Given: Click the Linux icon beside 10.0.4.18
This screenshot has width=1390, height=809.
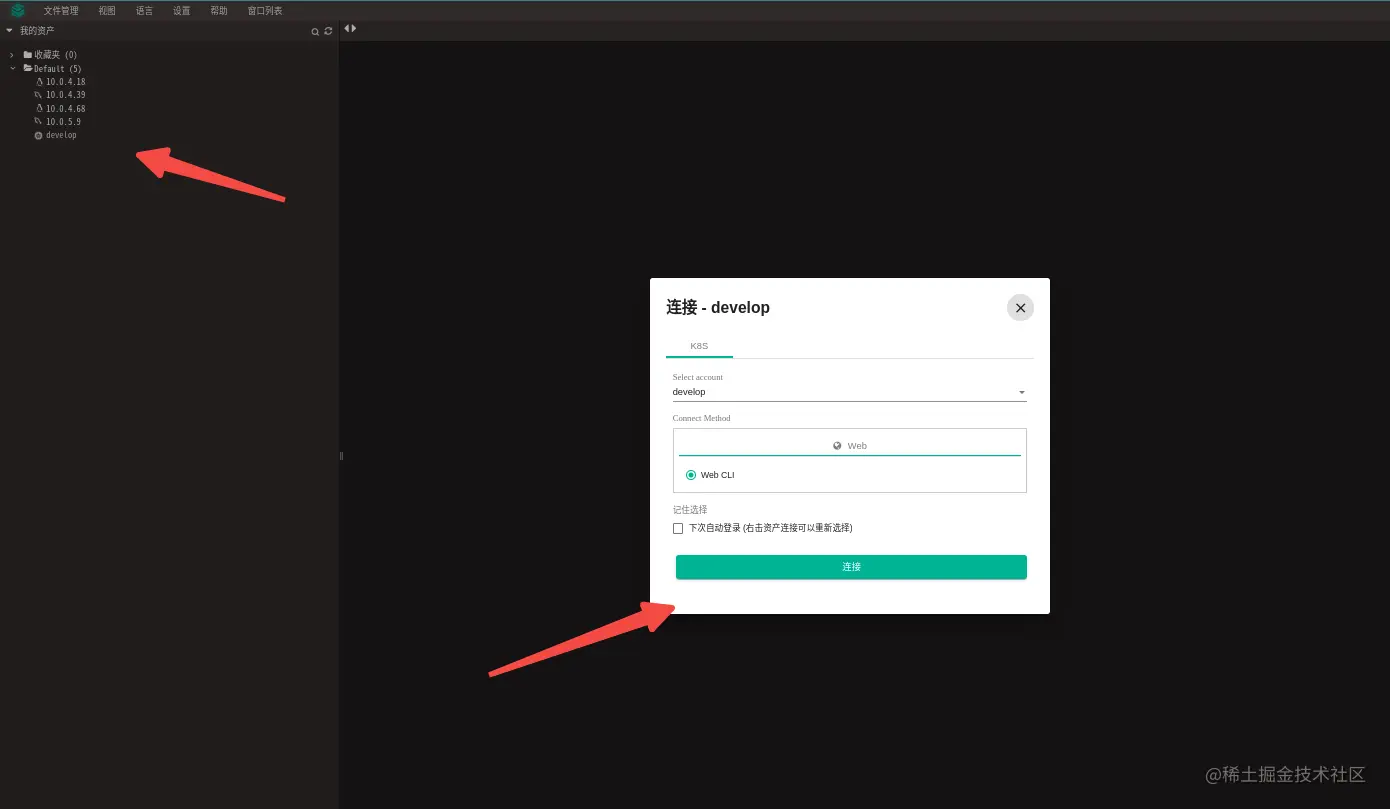Looking at the screenshot, I should pyautogui.click(x=39, y=82).
